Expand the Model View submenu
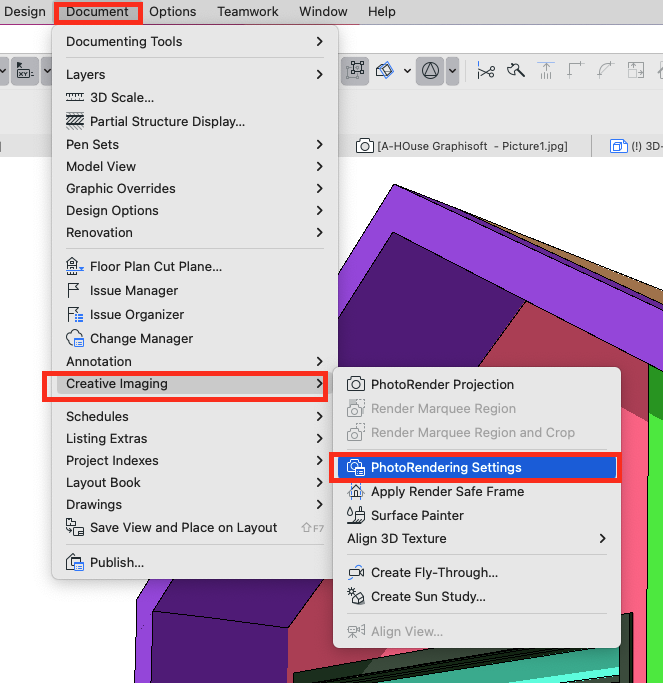The width and height of the screenshot is (663, 683). point(195,166)
